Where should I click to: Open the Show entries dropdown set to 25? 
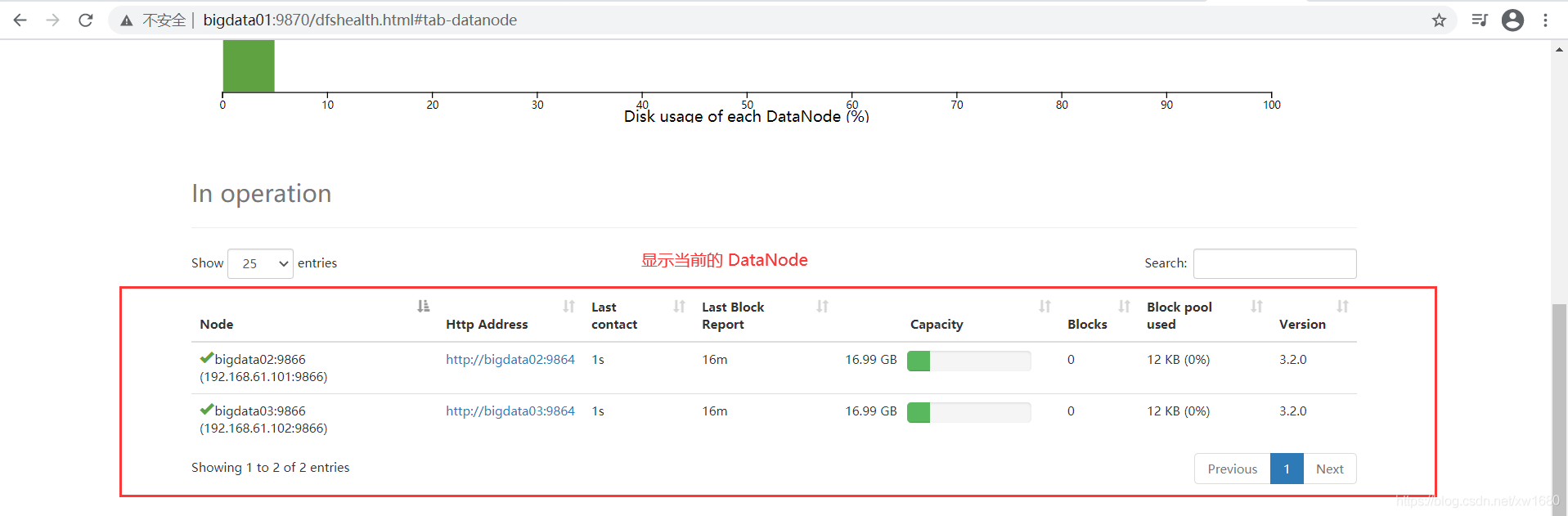click(x=260, y=263)
